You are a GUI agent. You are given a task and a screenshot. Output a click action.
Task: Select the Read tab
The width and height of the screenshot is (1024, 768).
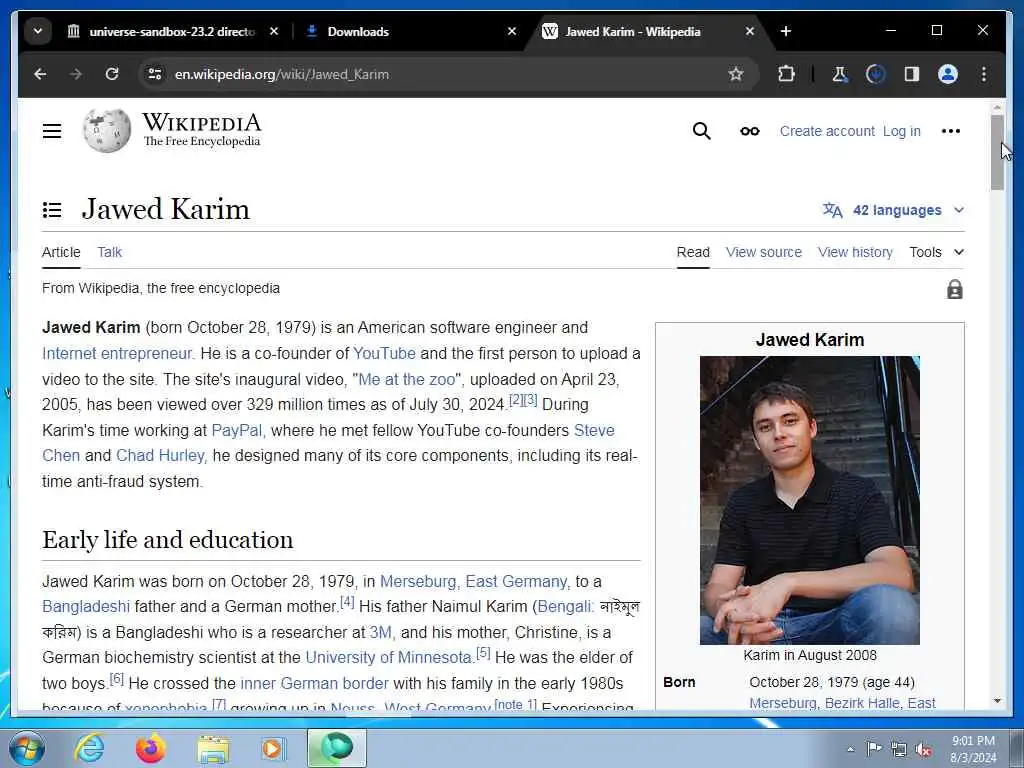pos(693,252)
